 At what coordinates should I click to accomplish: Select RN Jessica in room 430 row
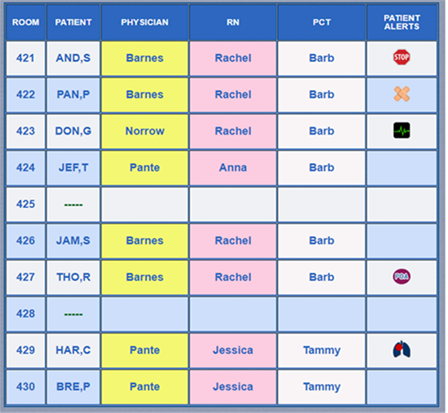click(x=233, y=387)
